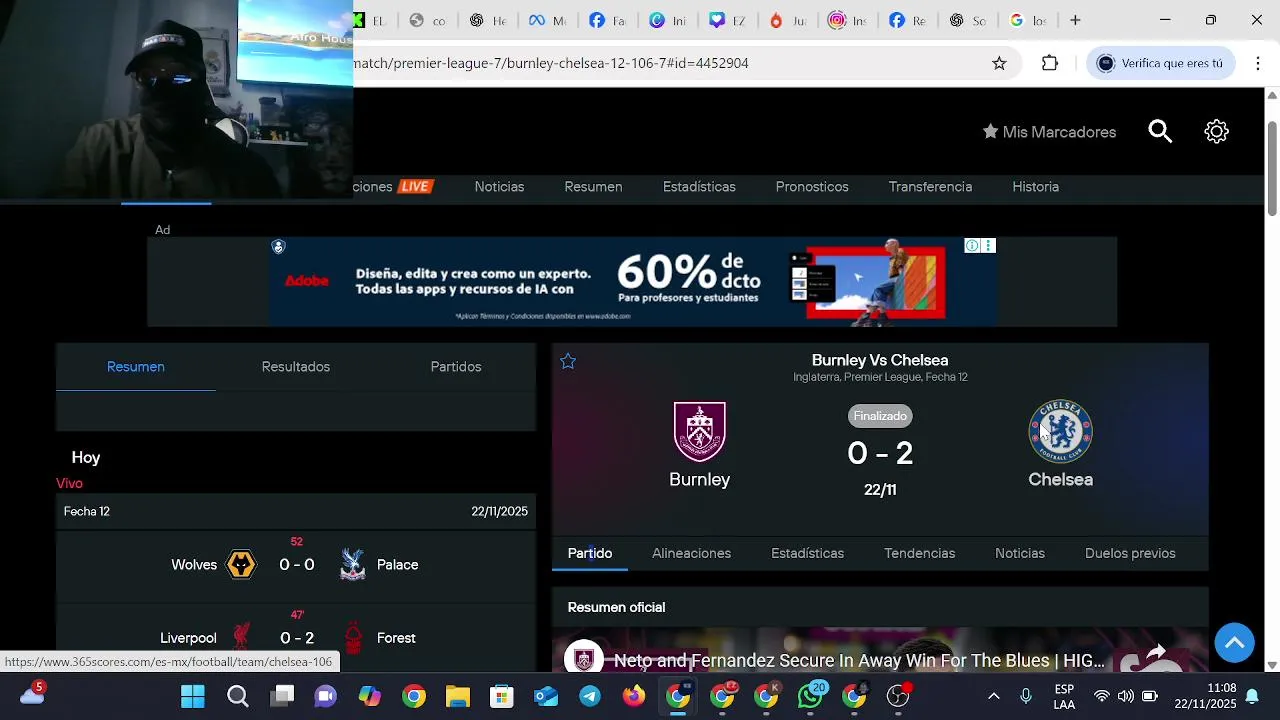Select the Alineaciones tab
Screen dimensions: 1280x720
click(691, 553)
